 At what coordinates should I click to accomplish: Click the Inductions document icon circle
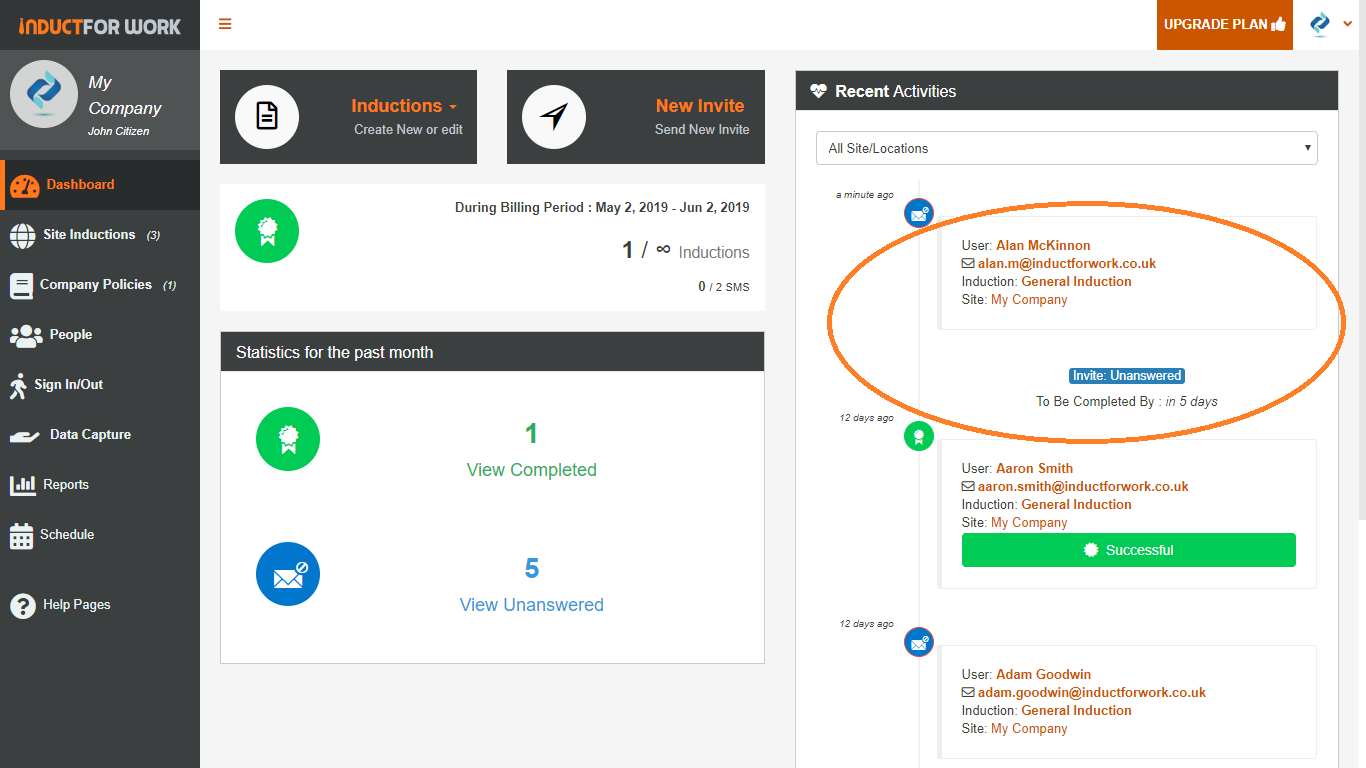point(267,117)
